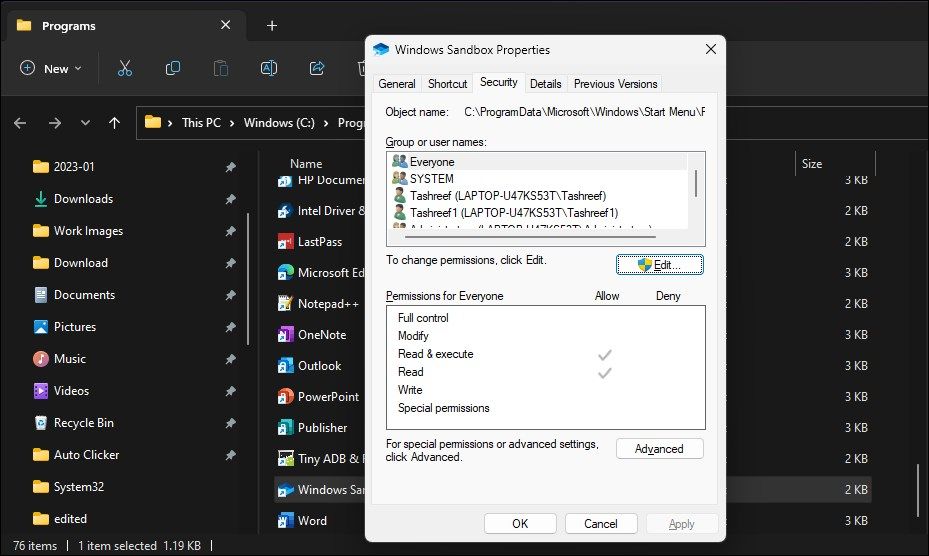Go back with the left arrow in Explorer
The width and height of the screenshot is (929, 556).
(20, 123)
